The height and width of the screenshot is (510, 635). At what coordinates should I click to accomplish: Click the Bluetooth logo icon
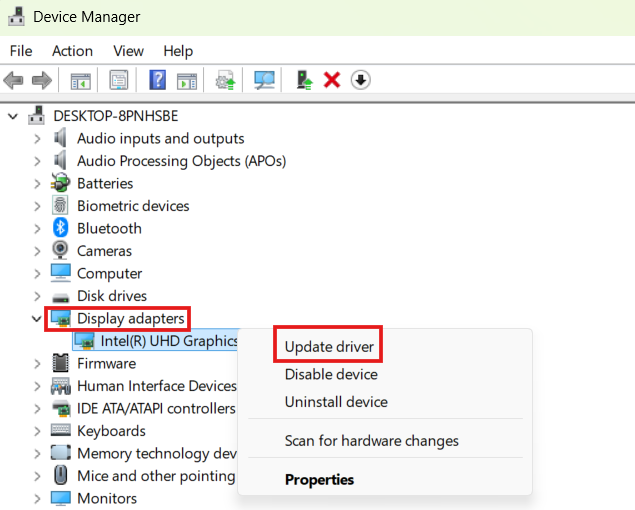tap(60, 228)
